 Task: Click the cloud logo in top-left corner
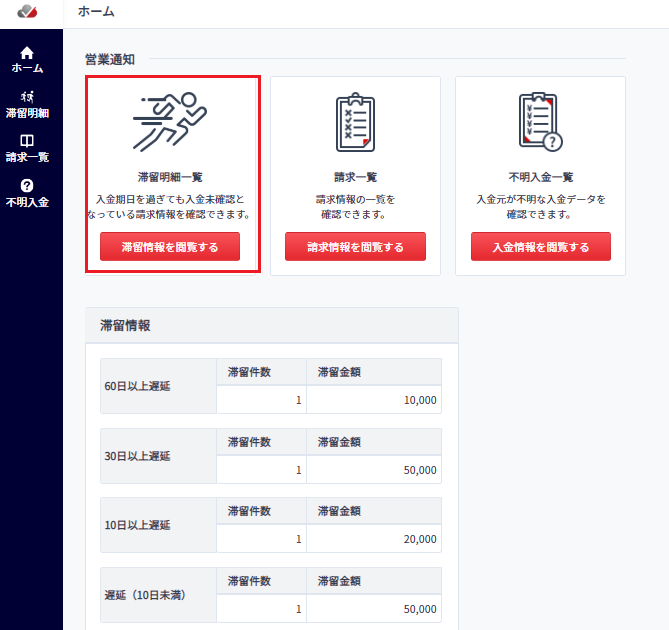pyautogui.click(x=27, y=12)
